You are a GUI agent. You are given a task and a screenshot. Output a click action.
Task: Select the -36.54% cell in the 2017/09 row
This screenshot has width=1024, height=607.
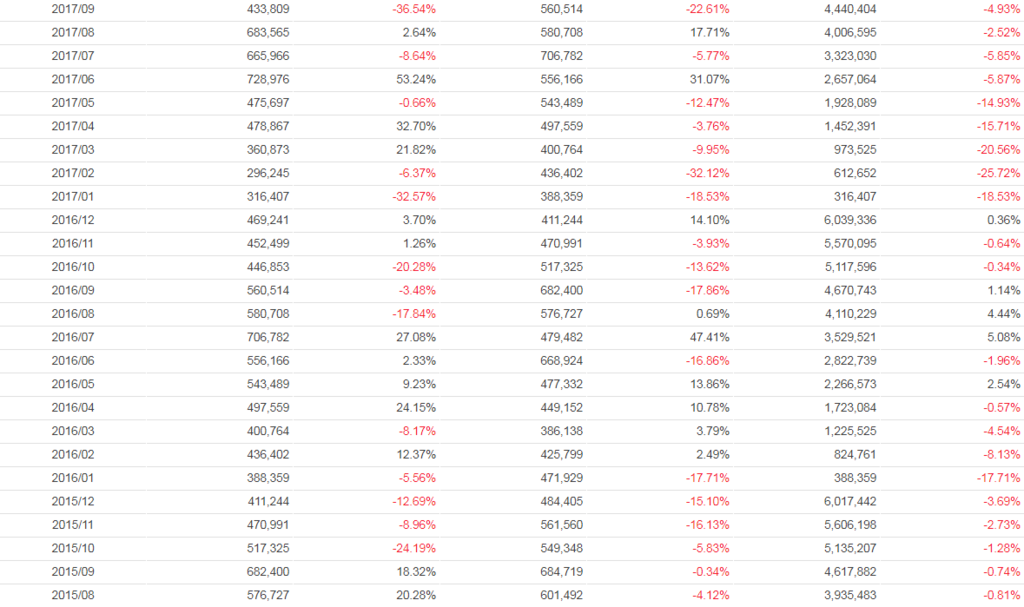412,9
